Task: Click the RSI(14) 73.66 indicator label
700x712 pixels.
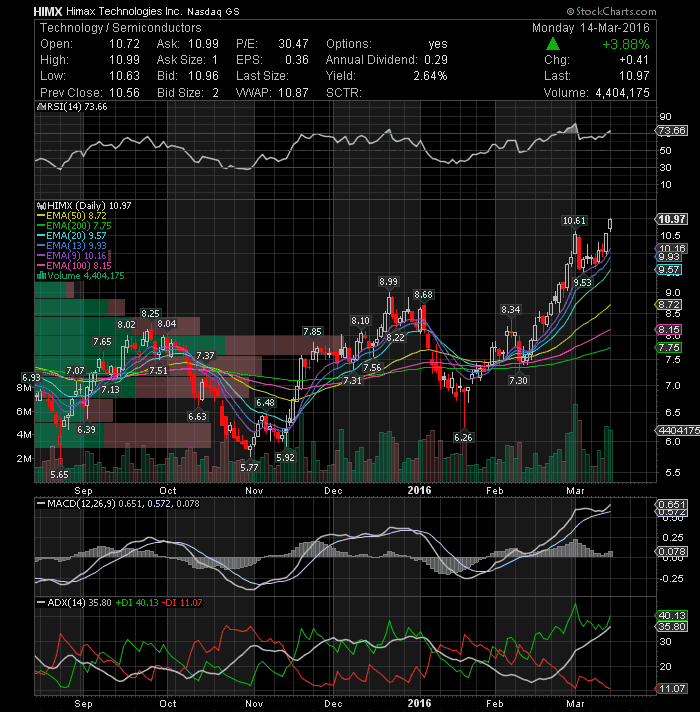Action: click(x=72, y=107)
